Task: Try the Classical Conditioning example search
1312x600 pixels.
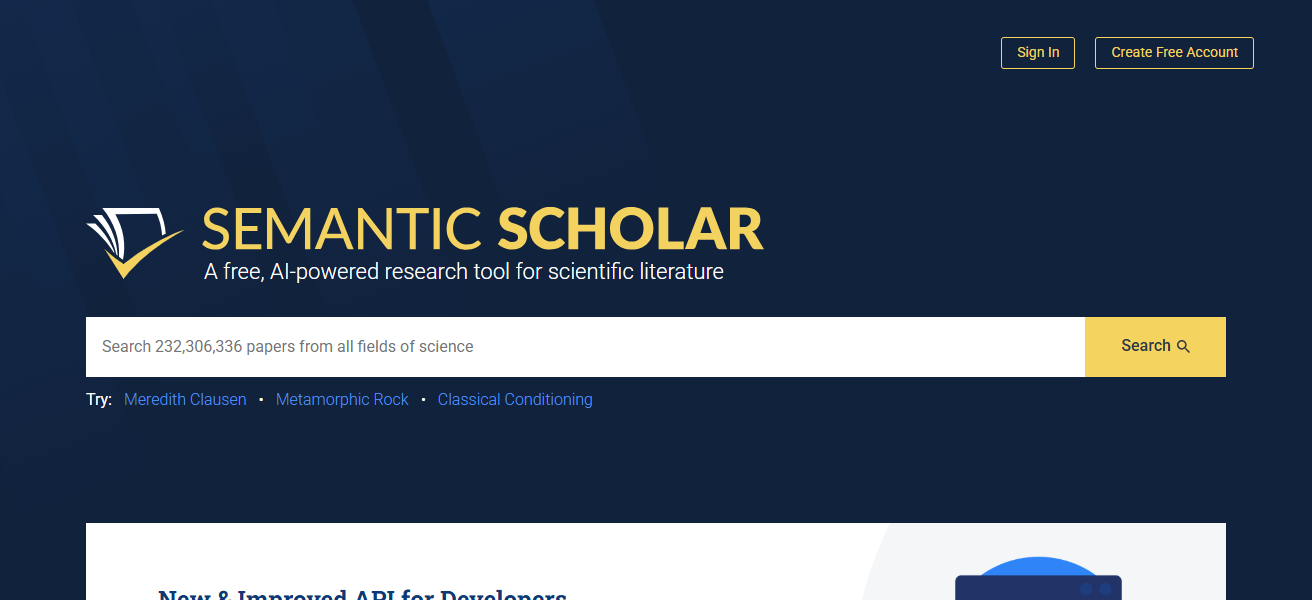Action: [x=515, y=399]
